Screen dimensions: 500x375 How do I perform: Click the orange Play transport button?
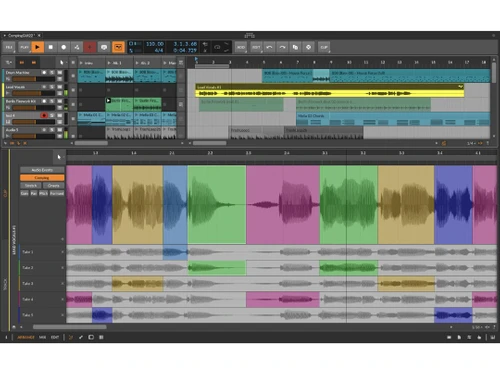point(37,47)
